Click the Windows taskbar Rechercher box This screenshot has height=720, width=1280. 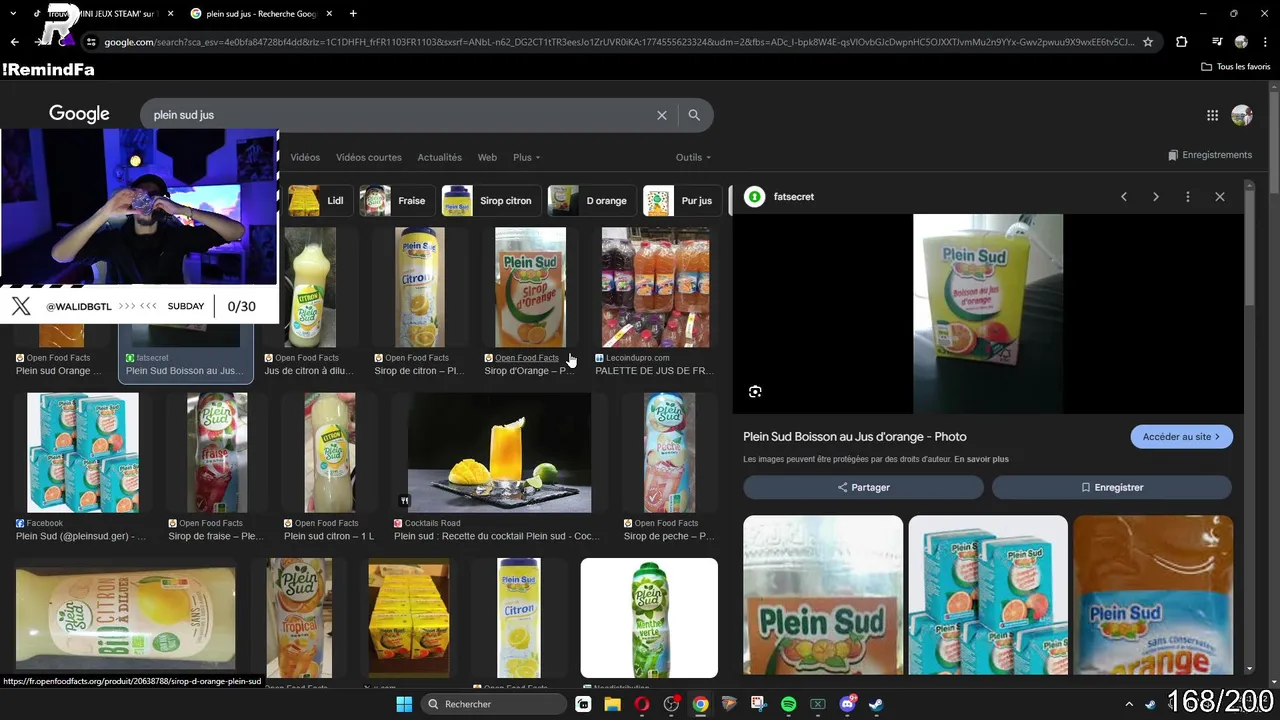[x=493, y=704]
